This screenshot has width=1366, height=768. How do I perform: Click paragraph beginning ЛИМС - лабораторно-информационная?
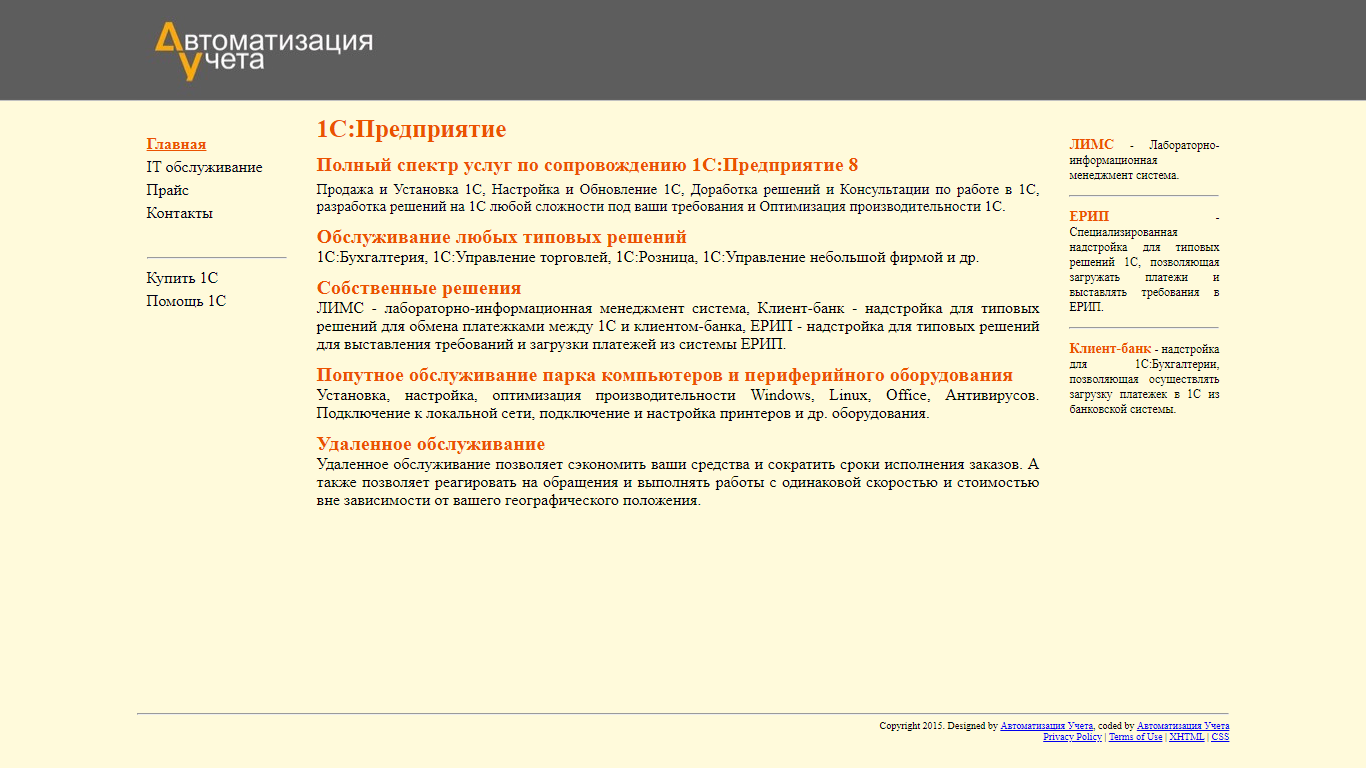click(678, 326)
